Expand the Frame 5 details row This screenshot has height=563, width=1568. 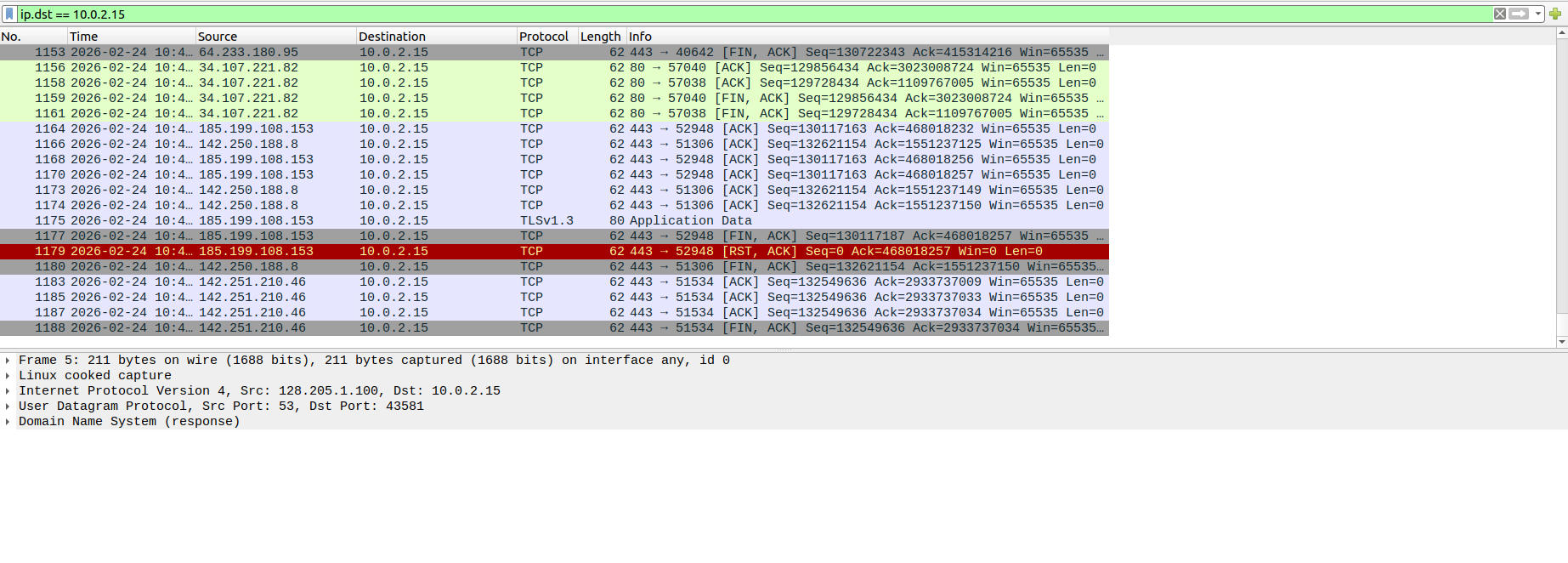(x=8, y=361)
